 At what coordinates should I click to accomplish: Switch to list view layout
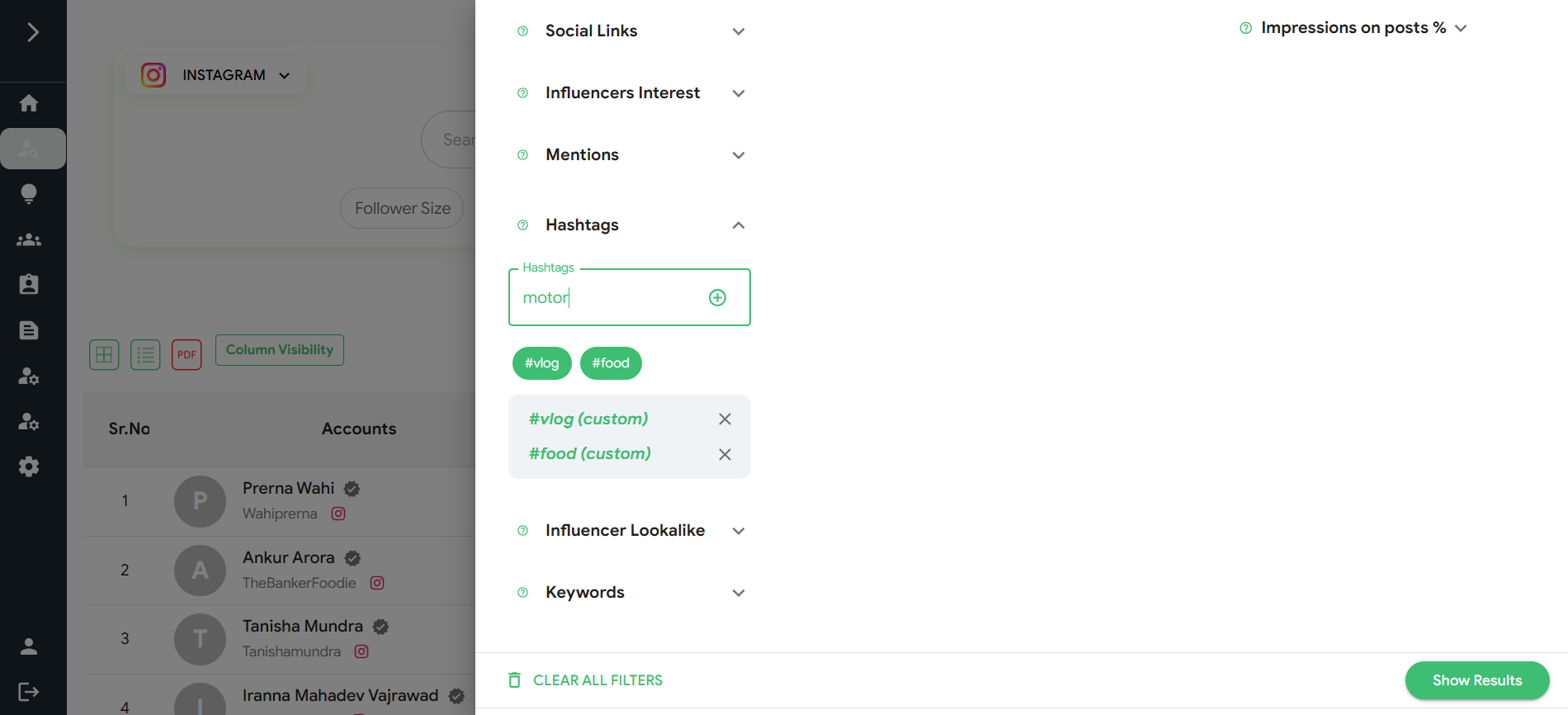point(145,355)
